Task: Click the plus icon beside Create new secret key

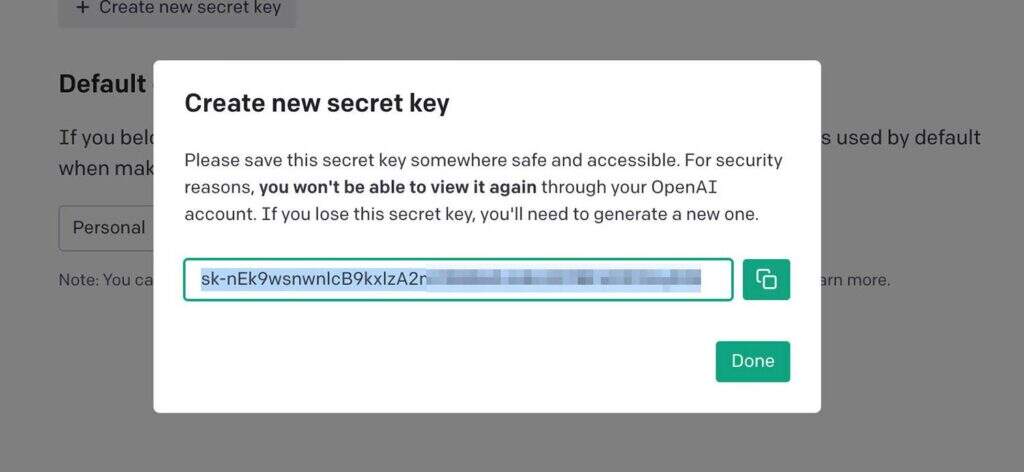Action: (x=80, y=8)
